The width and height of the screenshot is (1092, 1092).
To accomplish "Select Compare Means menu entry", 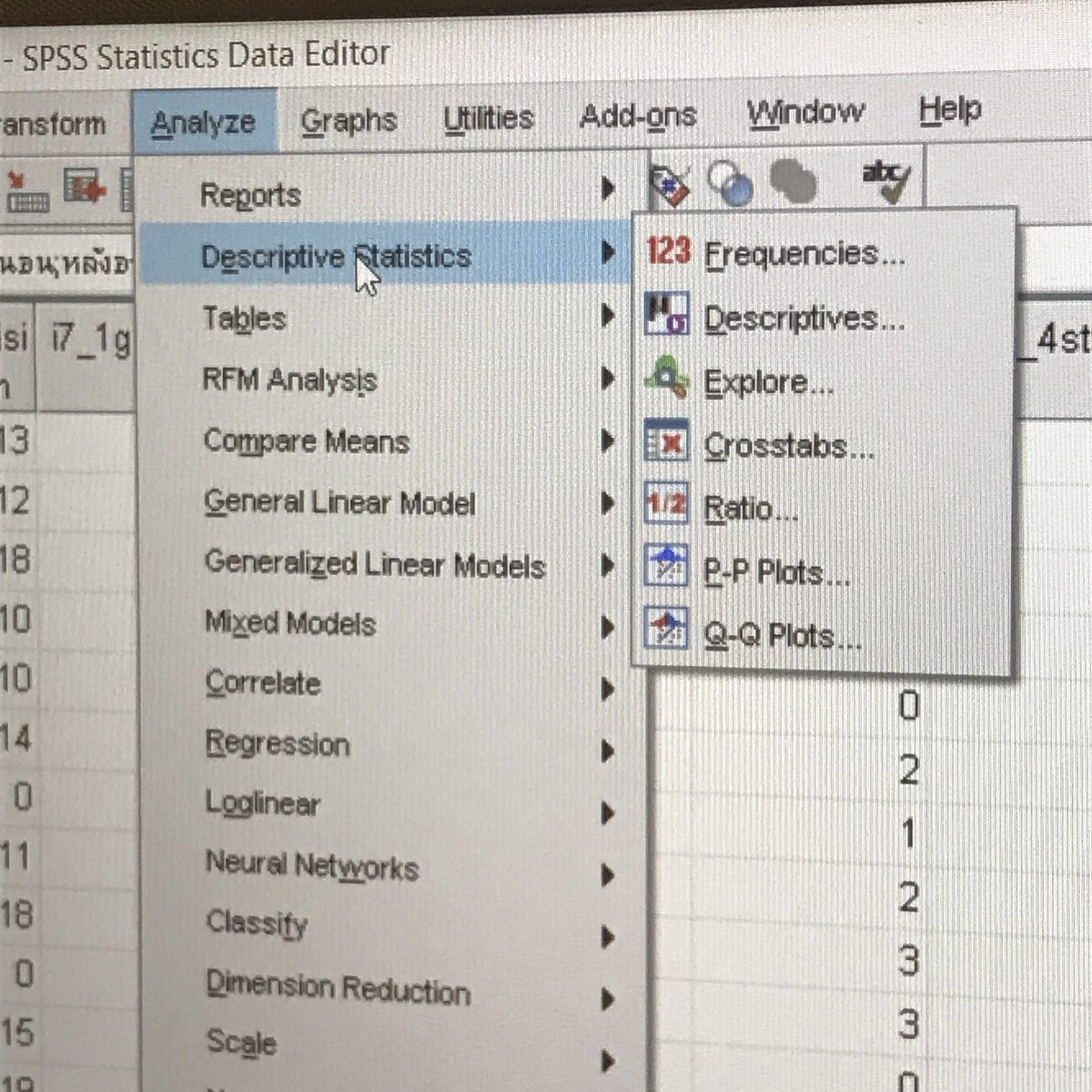I will (x=307, y=441).
